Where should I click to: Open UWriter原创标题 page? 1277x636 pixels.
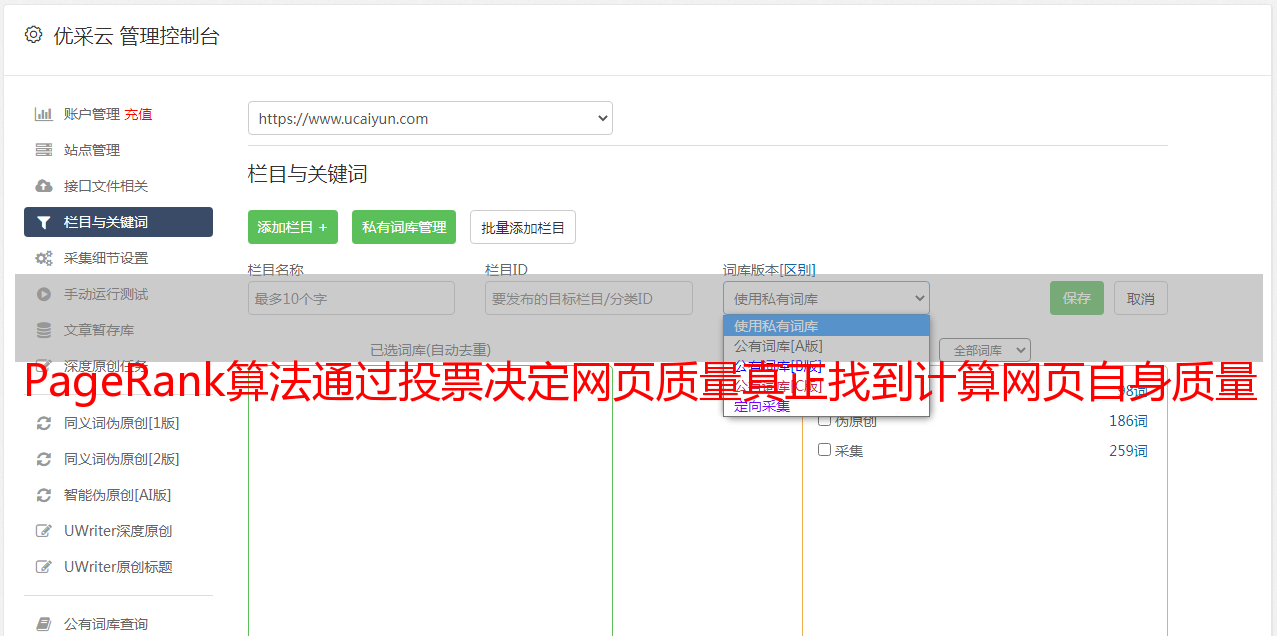[118, 567]
